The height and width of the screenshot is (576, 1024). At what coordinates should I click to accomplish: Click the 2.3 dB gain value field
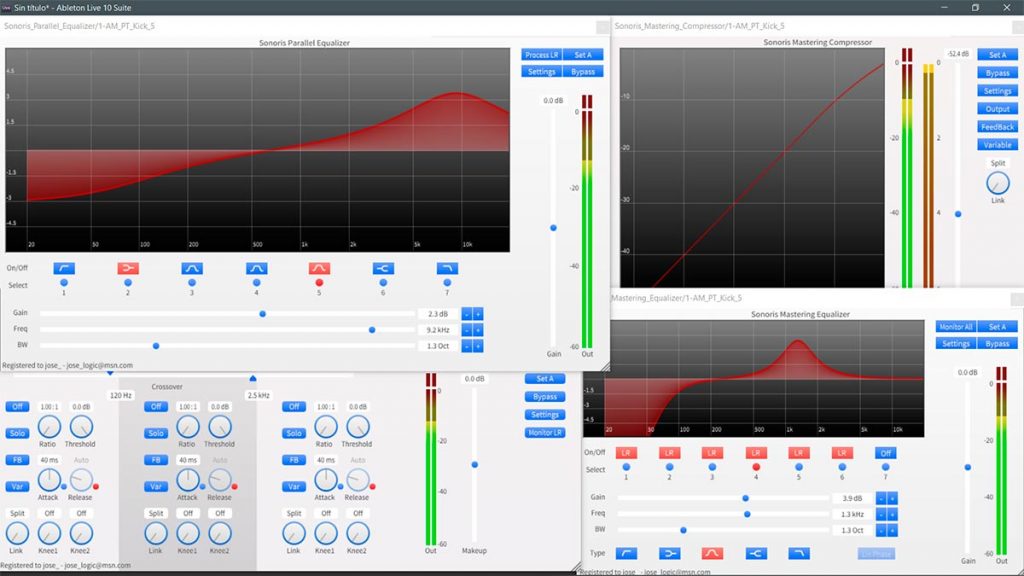pyautogui.click(x=438, y=314)
